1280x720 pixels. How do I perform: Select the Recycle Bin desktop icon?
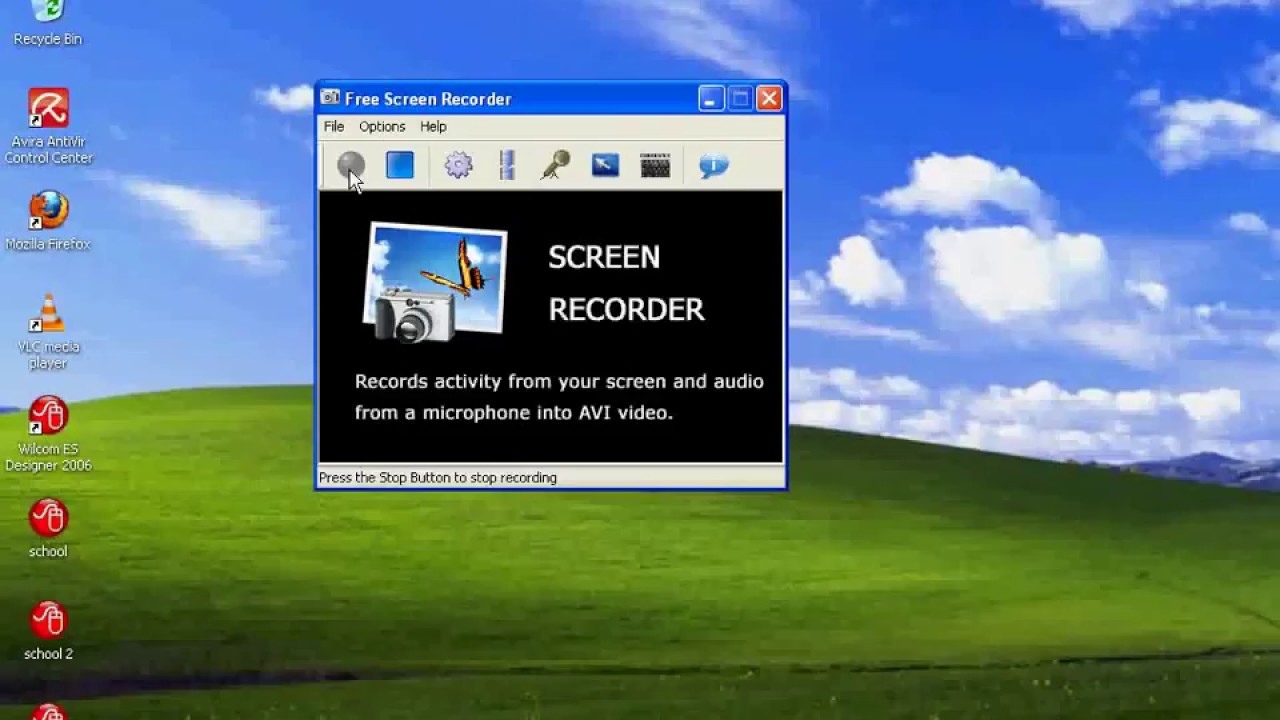click(x=48, y=24)
